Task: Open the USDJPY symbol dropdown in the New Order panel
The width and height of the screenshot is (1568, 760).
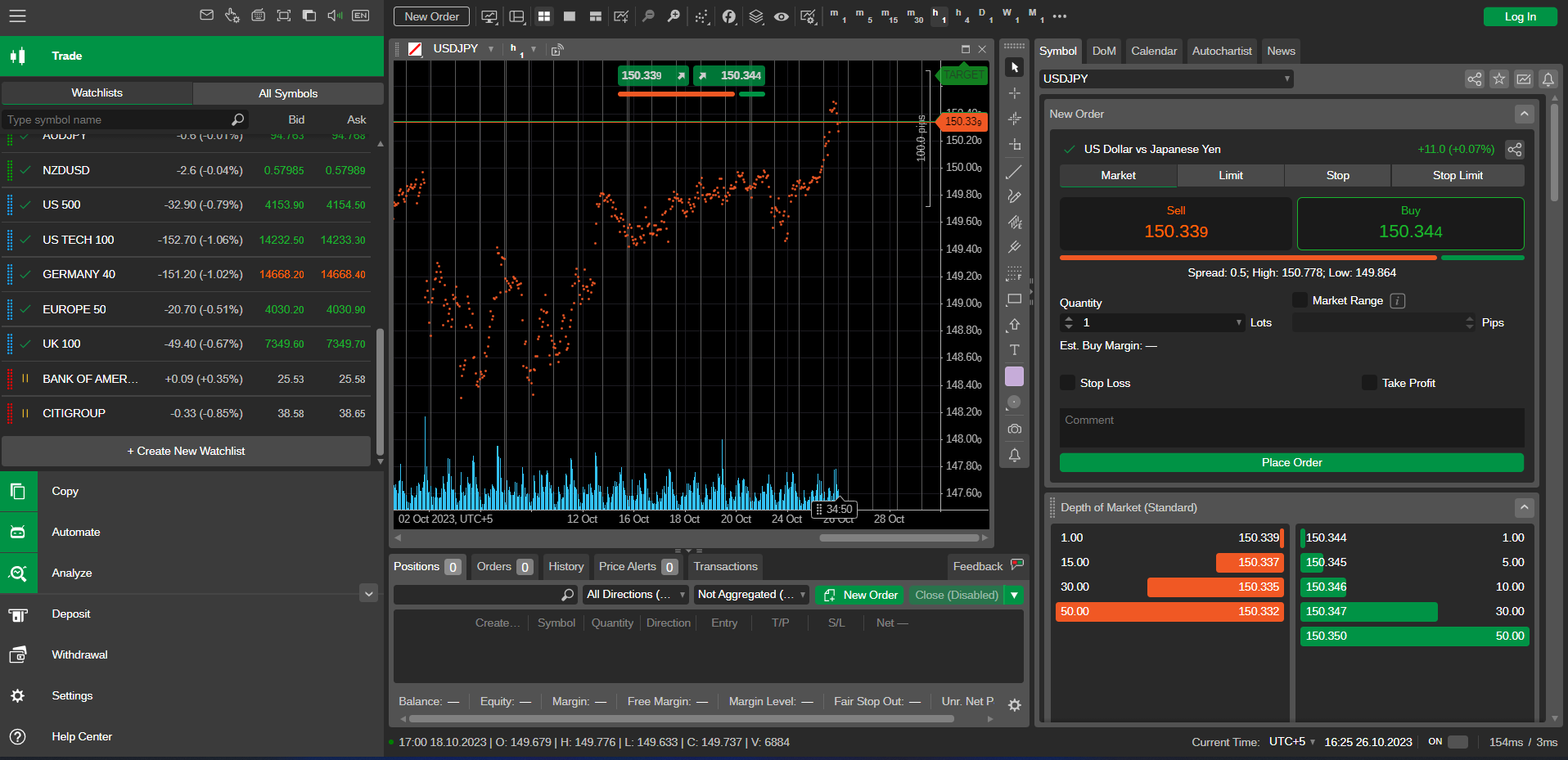Action: [1287, 79]
